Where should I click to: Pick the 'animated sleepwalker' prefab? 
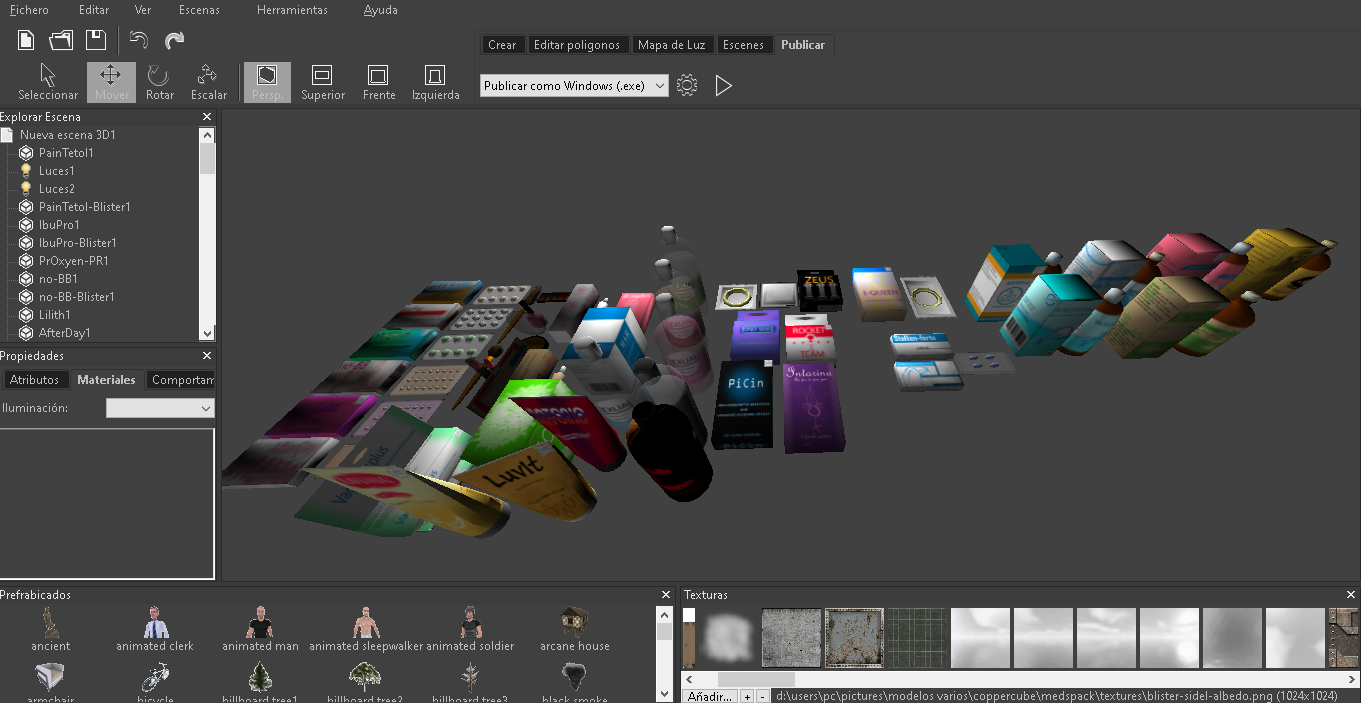coord(366,630)
